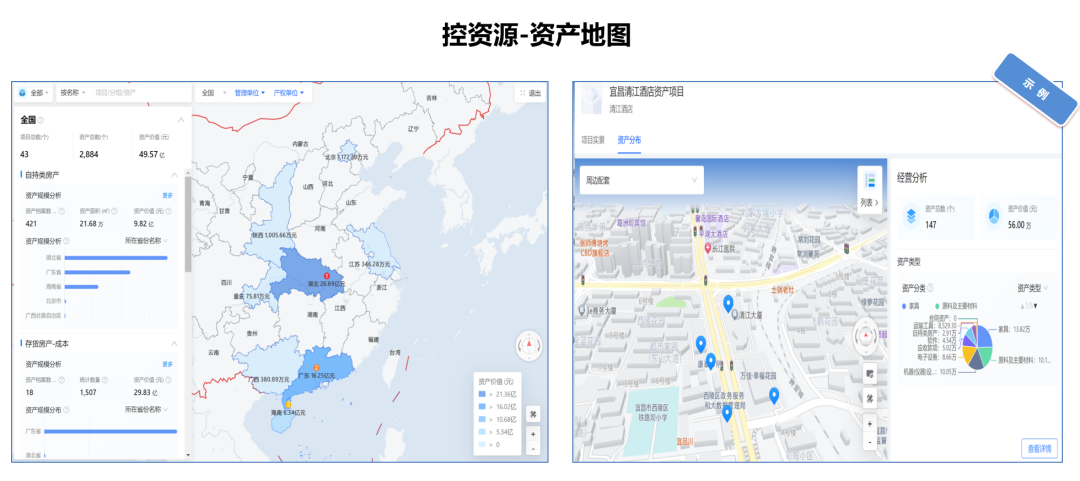Click the red Hubei marker on the map
This screenshot has width=1080, height=481.
tap(325, 275)
